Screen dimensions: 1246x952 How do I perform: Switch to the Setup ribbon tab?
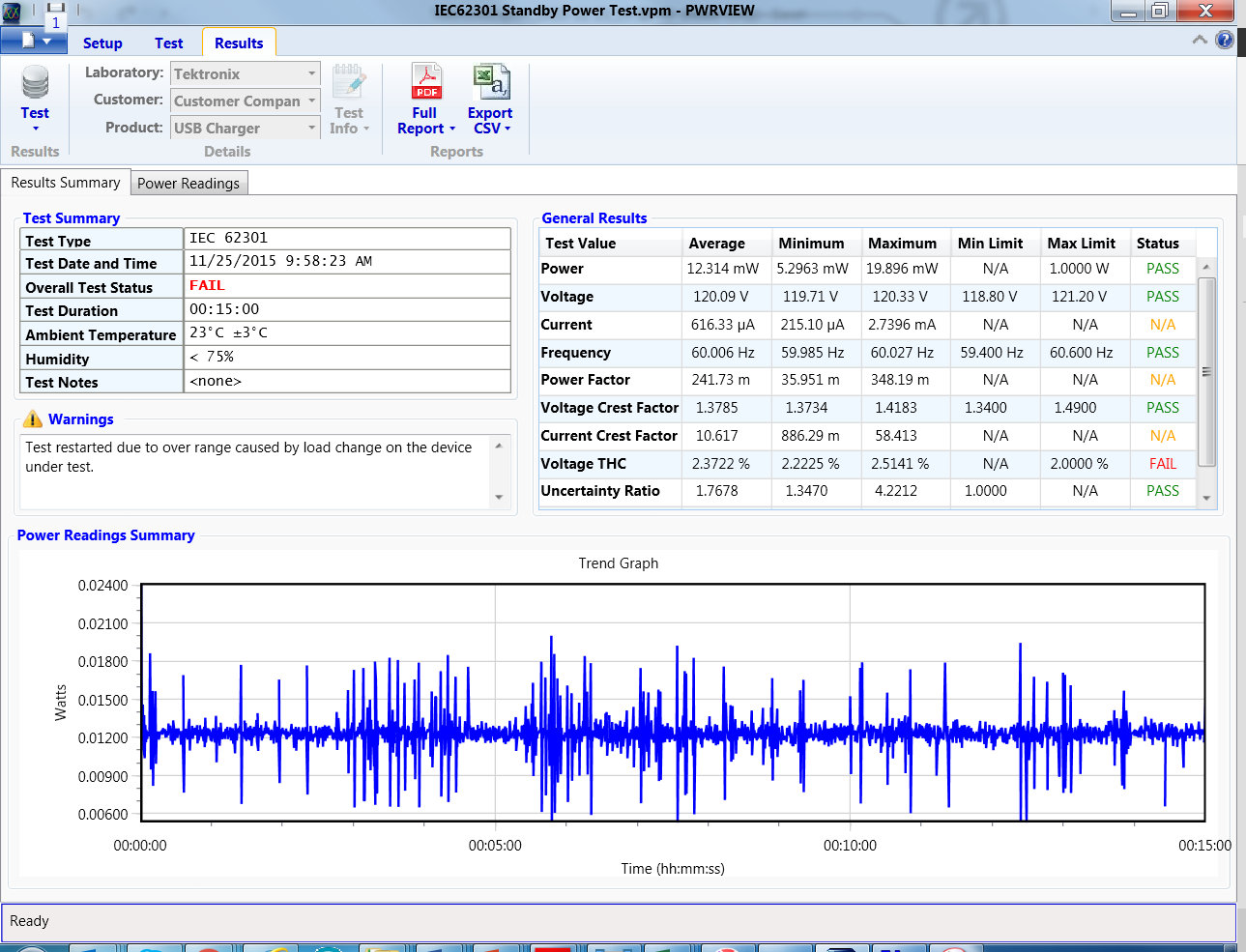pos(102,43)
